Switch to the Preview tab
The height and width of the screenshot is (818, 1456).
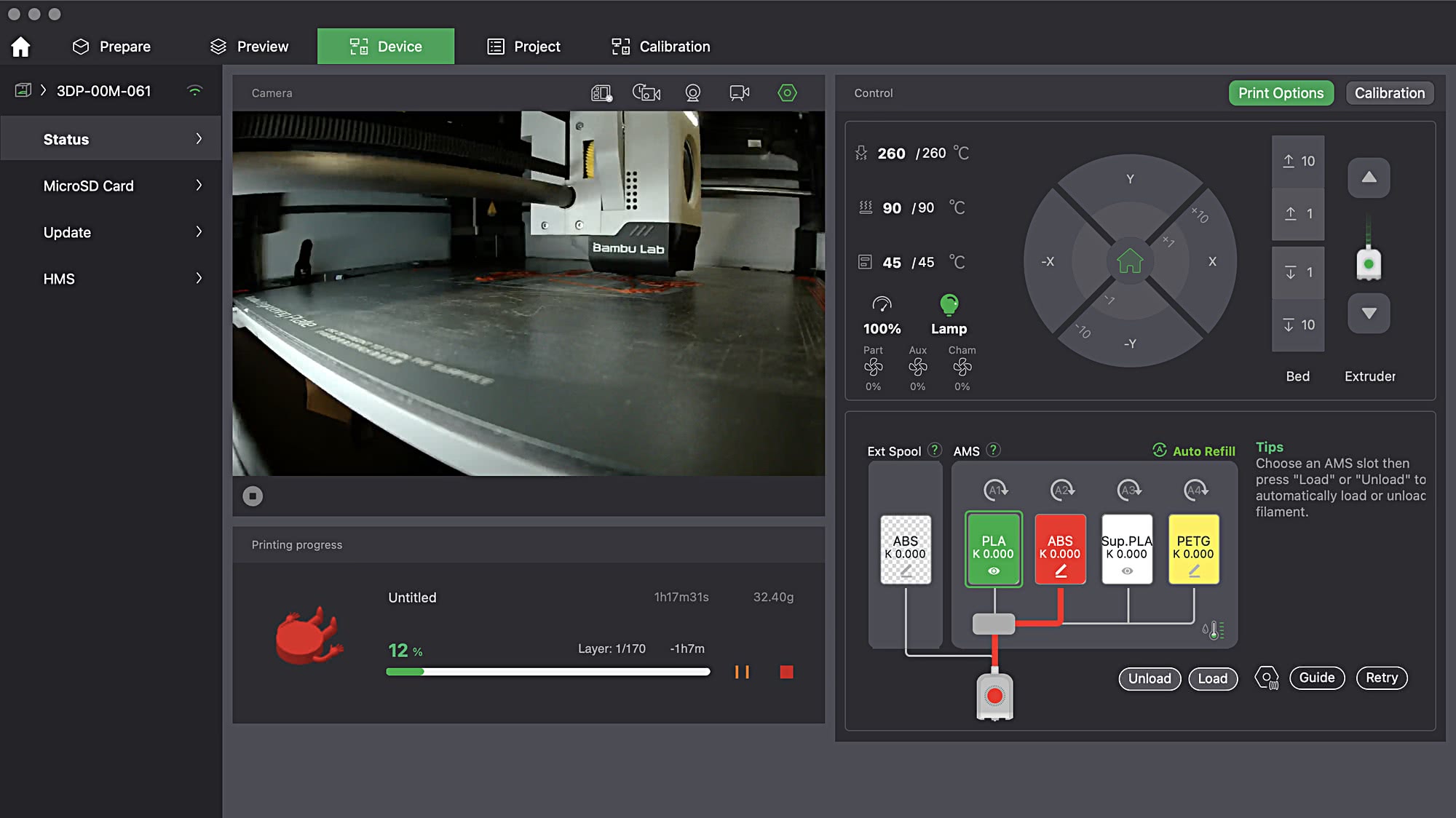pyautogui.click(x=249, y=47)
